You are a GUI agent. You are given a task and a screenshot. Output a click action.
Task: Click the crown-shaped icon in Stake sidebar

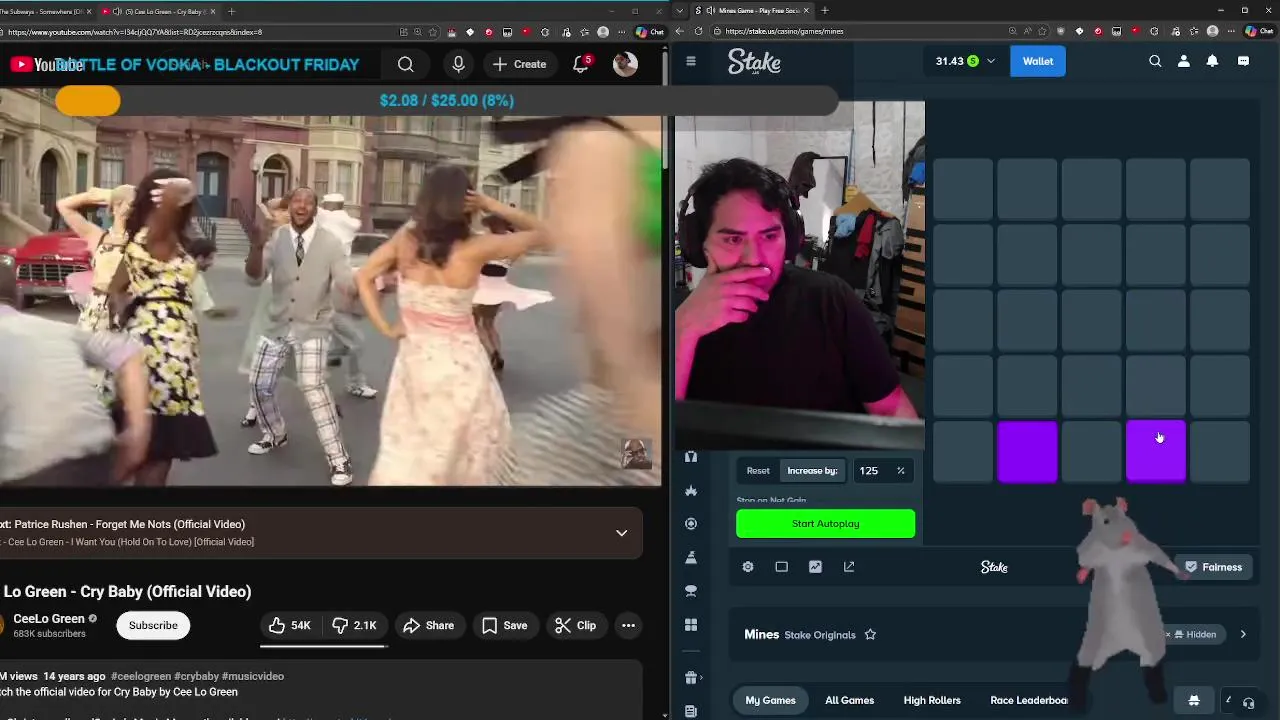pyautogui.click(x=690, y=490)
